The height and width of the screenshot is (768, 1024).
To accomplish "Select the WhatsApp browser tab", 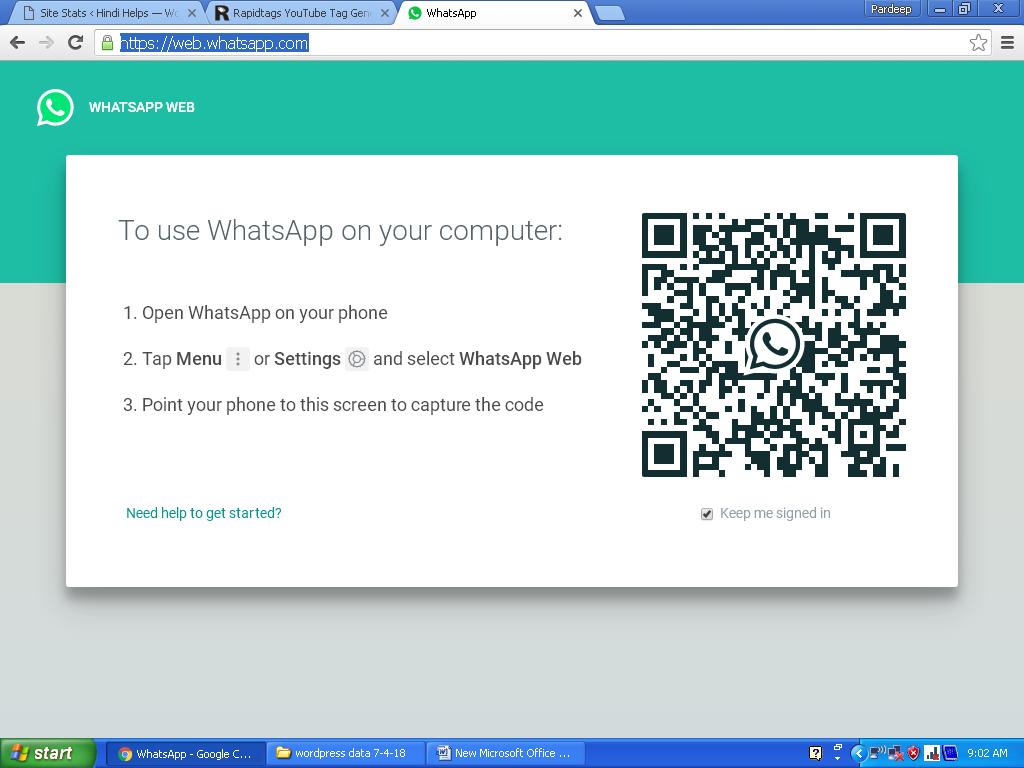I will 495,13.
